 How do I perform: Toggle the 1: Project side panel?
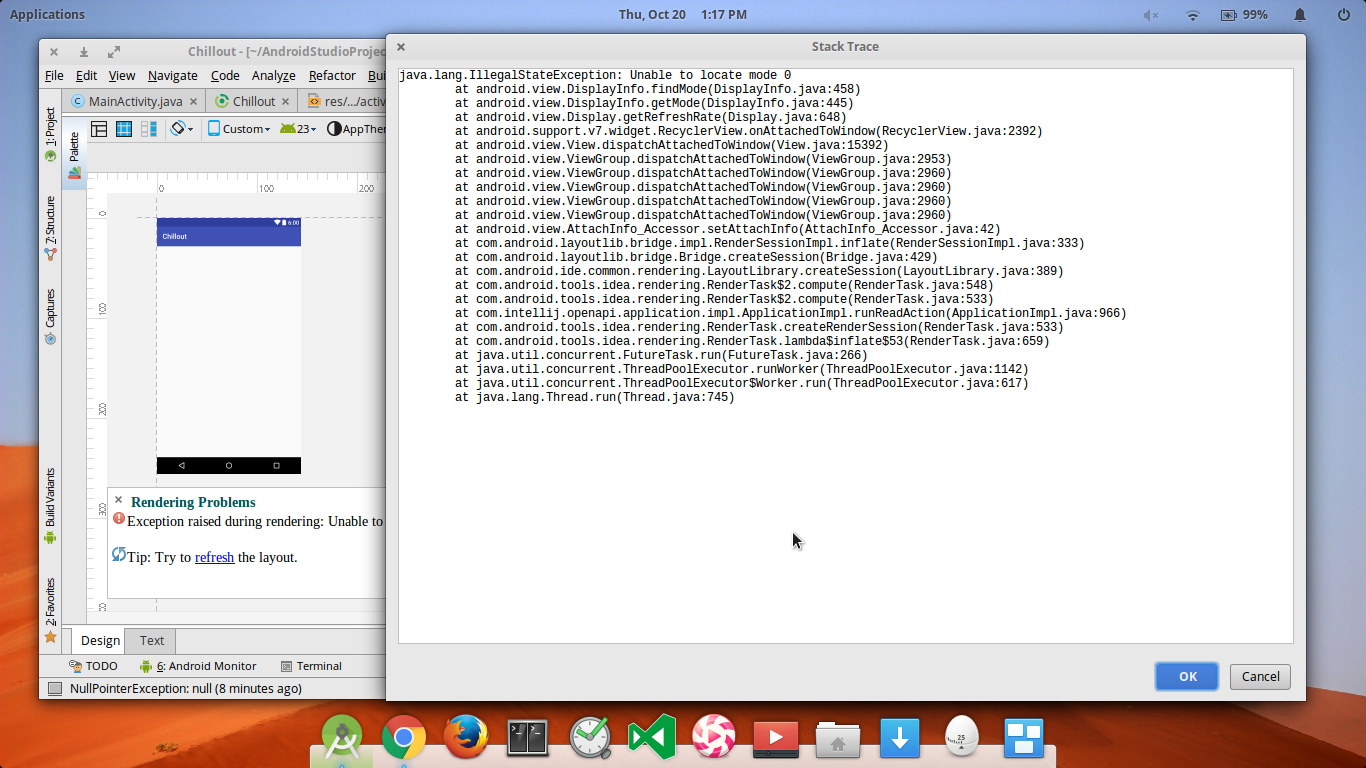click(x=50, y=135)
